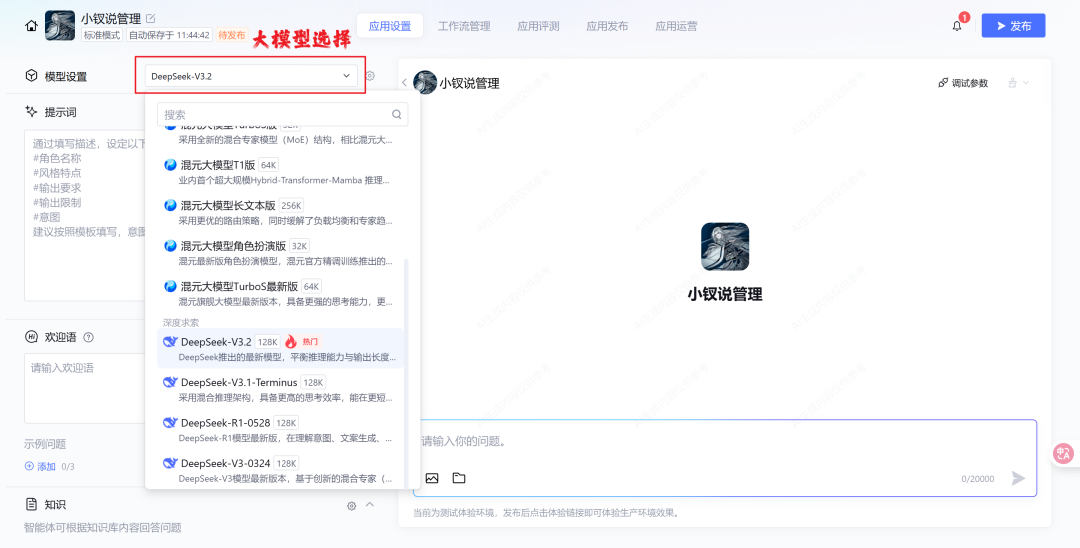Viewport: 1080px width, 548px height.
Task: Open the notification bell
Action: (956, 26)
